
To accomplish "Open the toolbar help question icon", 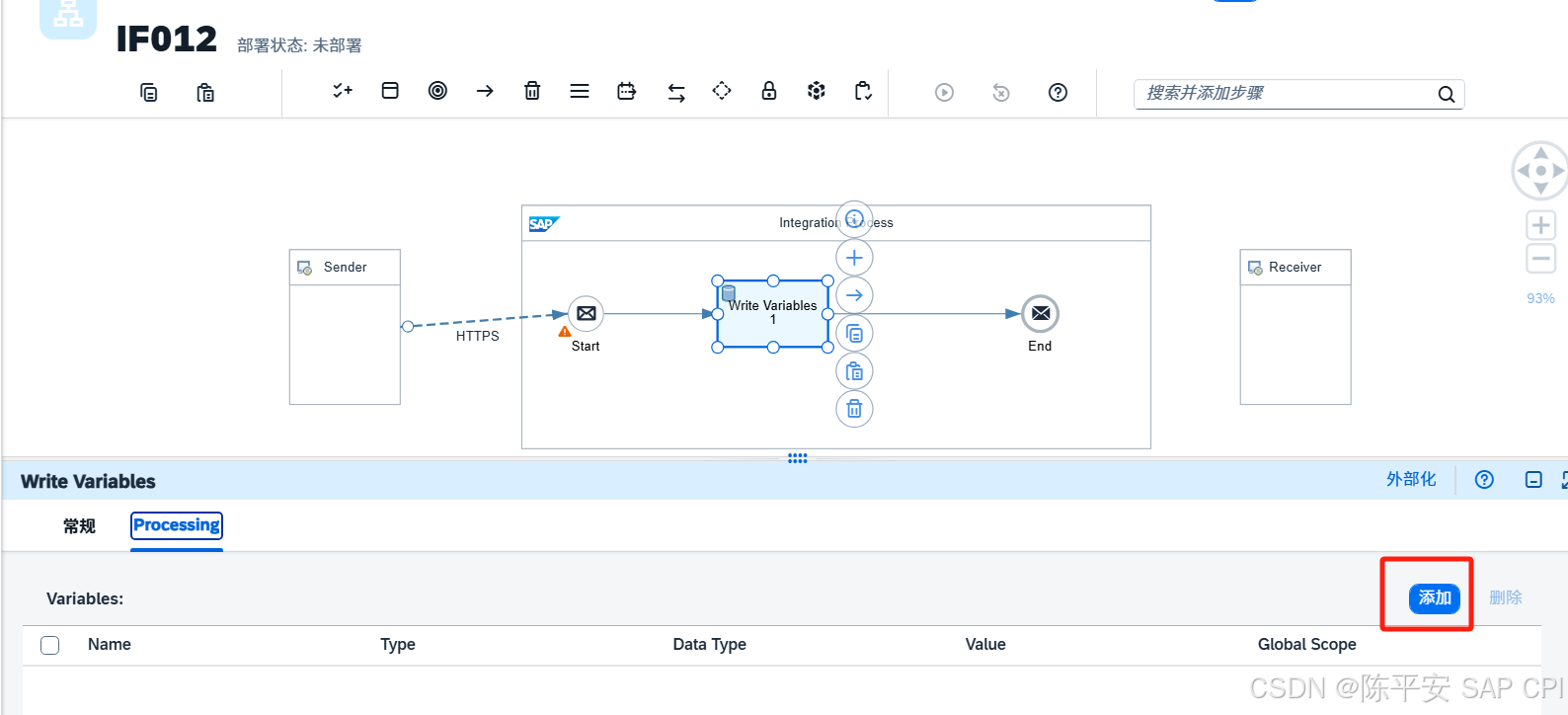I will tap(1058, 93).
